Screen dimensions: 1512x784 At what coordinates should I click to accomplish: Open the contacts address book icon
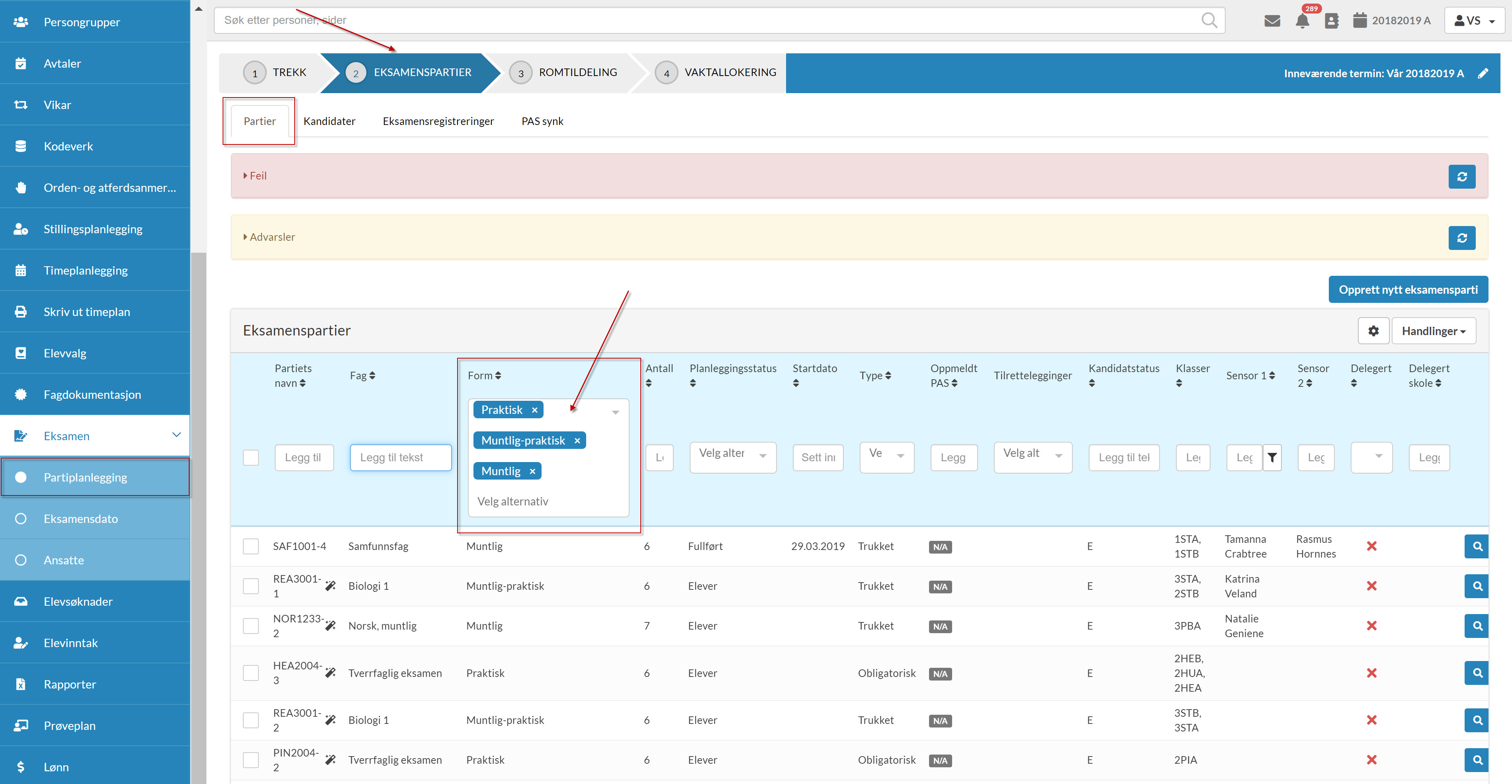(x=1332, y=21)
